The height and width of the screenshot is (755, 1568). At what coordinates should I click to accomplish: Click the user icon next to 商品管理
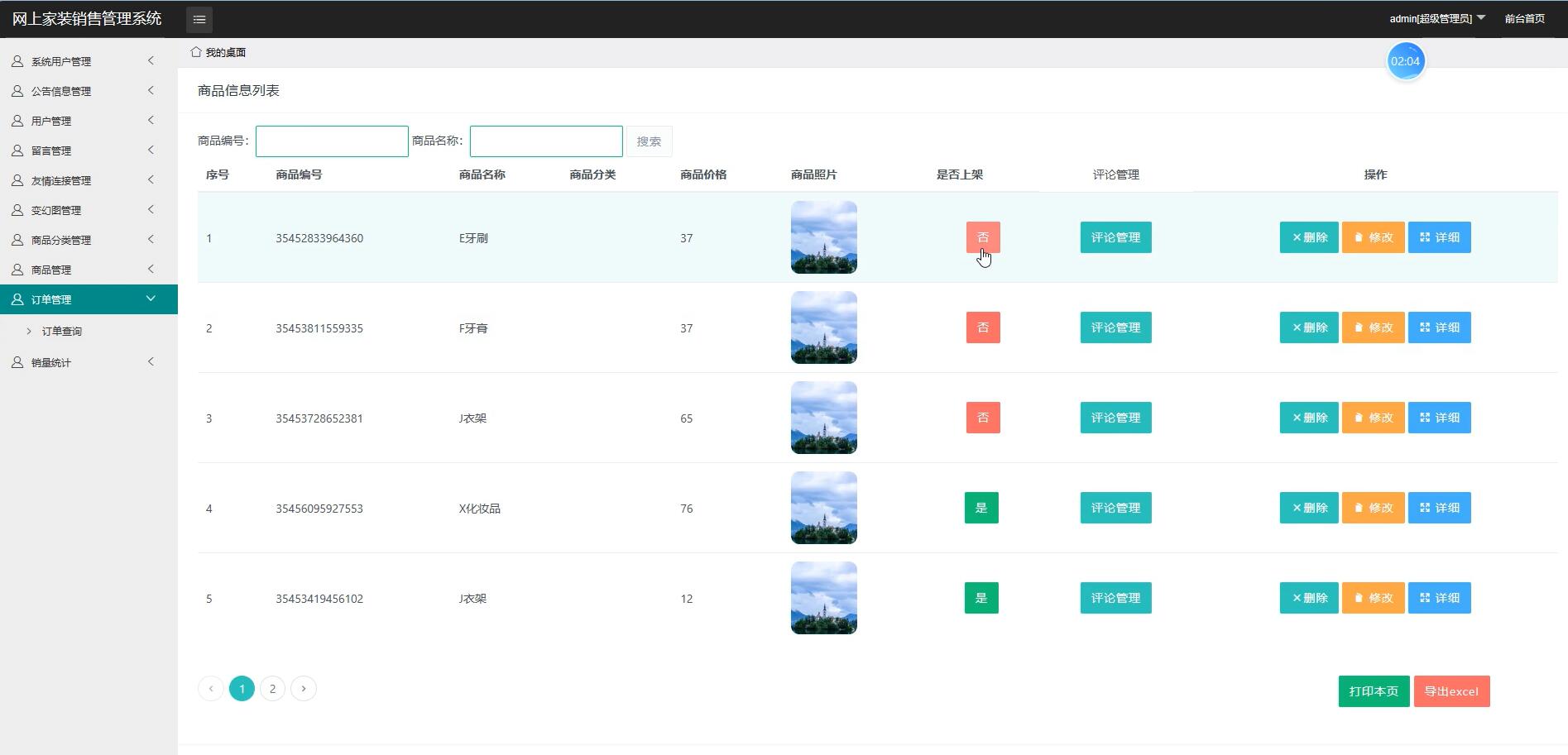pyautogui.click(x=17, y=270)
